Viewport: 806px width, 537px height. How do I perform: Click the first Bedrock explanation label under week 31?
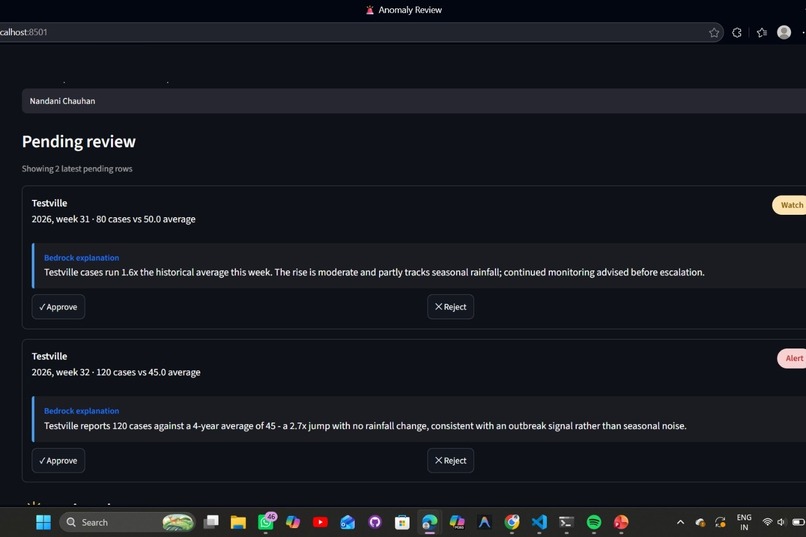click(x=82, y=258)
